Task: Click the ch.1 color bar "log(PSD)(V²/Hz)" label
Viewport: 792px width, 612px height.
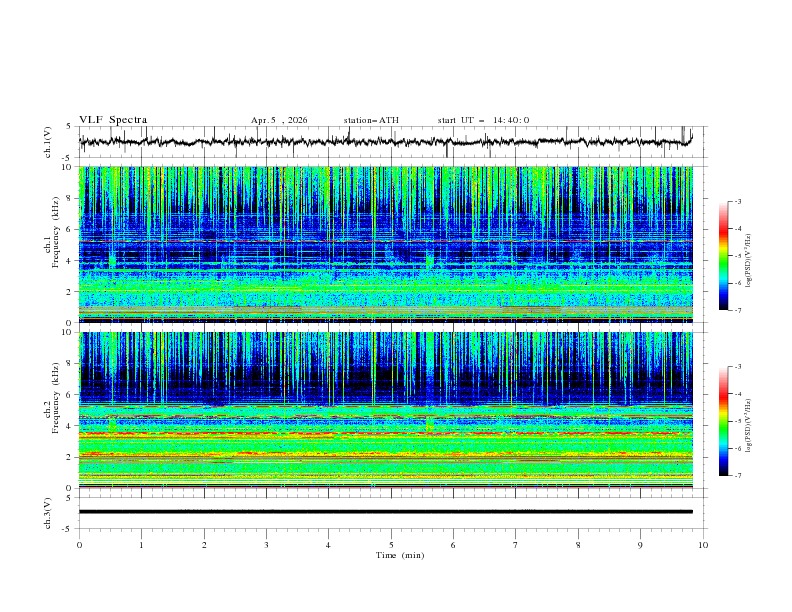Action: click(749, 261)
